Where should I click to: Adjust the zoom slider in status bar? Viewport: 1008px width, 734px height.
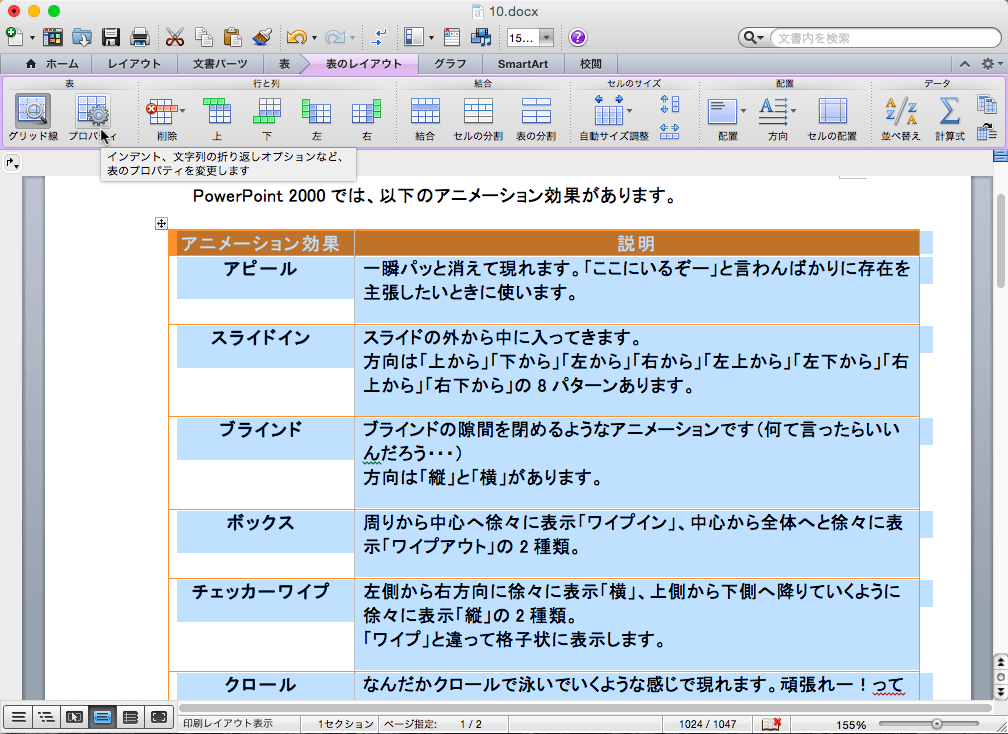[937, 724]
